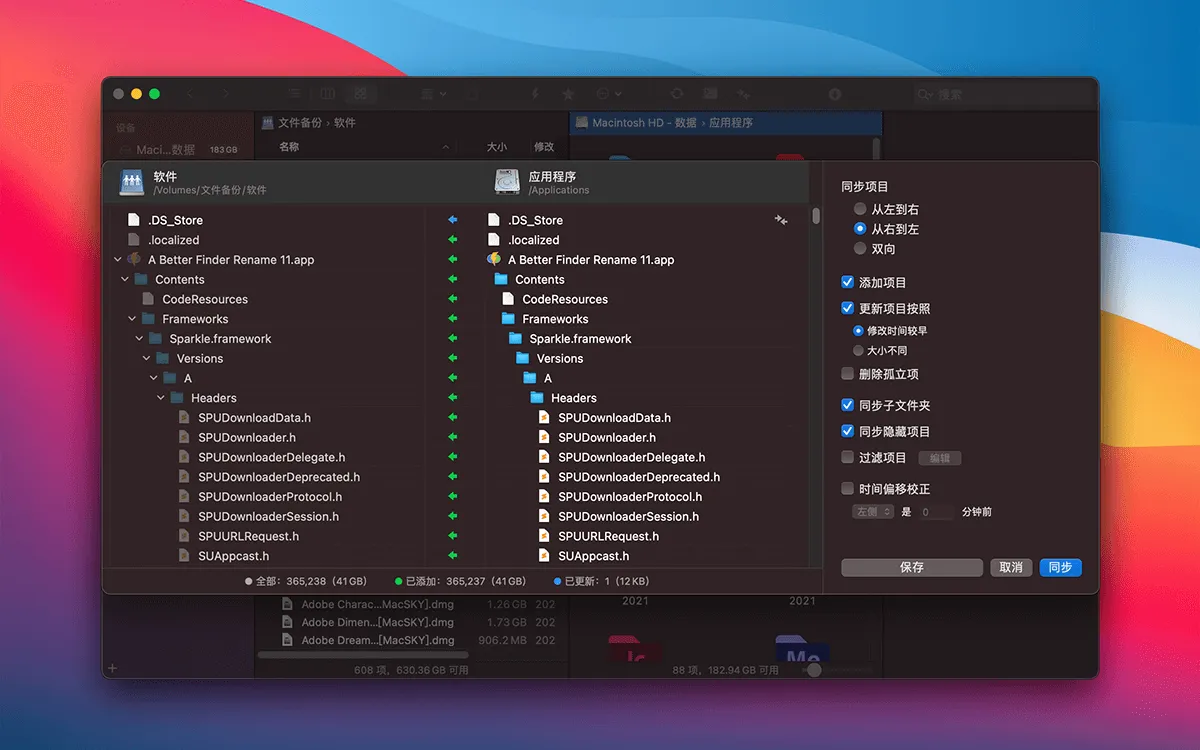Click the green sync arrow for SUAppcast.h
1200x750 pixels.
pyautogui.click(x=452, y=556)
